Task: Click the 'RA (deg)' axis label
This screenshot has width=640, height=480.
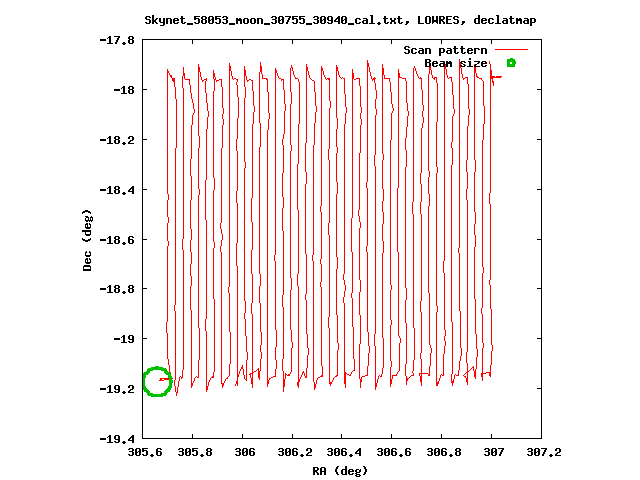Action: click(340, 471)
